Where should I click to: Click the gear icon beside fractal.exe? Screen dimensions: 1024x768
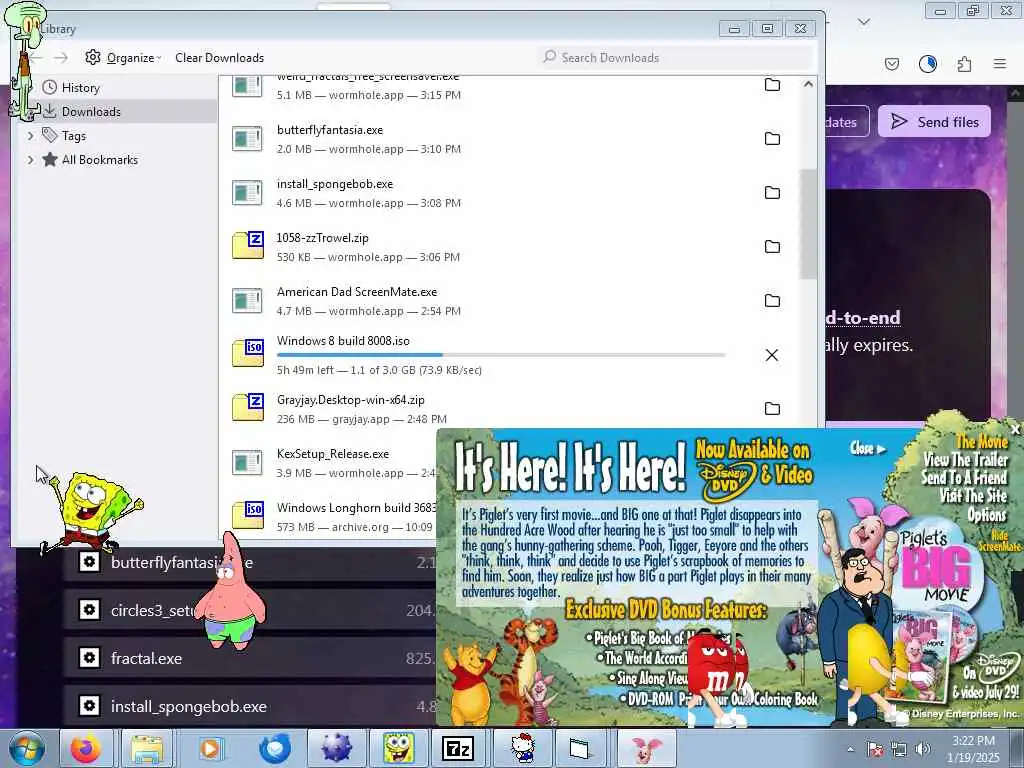tap(89, 658)
